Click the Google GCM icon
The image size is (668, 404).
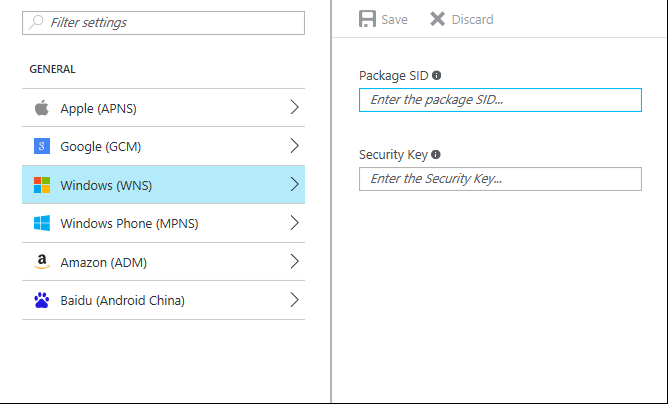42,146
